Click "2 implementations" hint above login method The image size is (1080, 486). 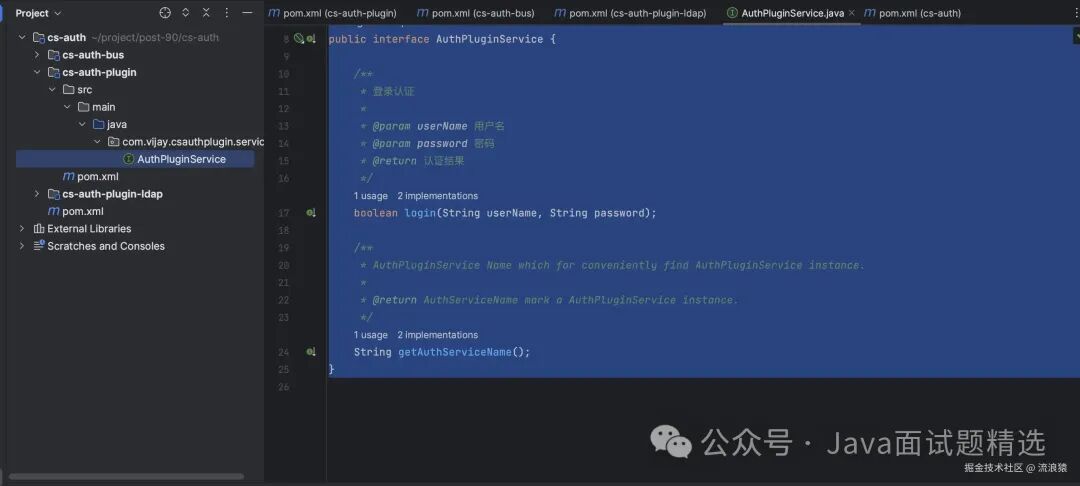pos(437,196)
